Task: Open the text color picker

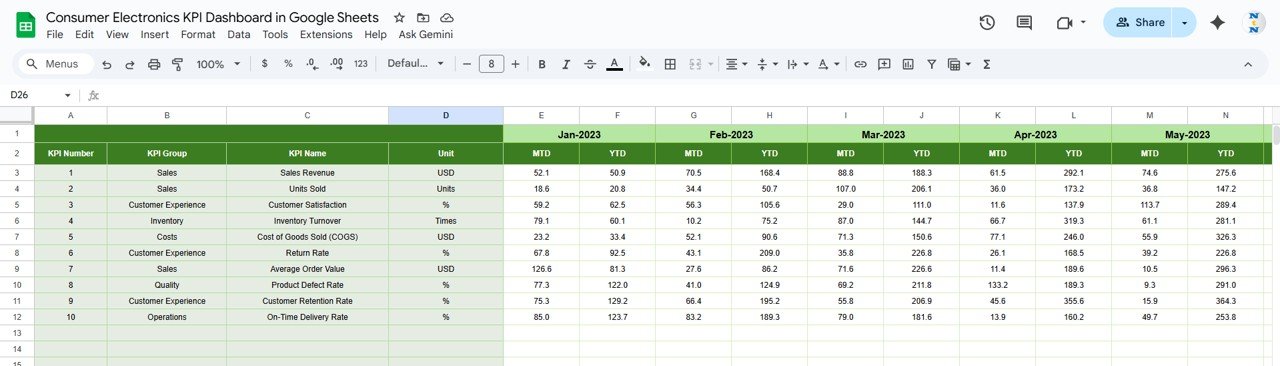Action: click(x=614, y=64)
